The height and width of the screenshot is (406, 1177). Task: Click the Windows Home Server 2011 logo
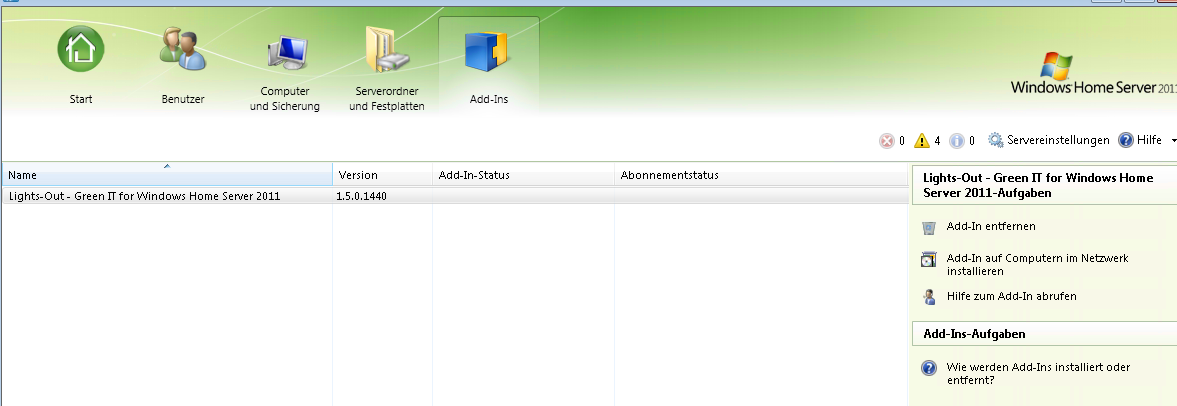click(1093, 74)
